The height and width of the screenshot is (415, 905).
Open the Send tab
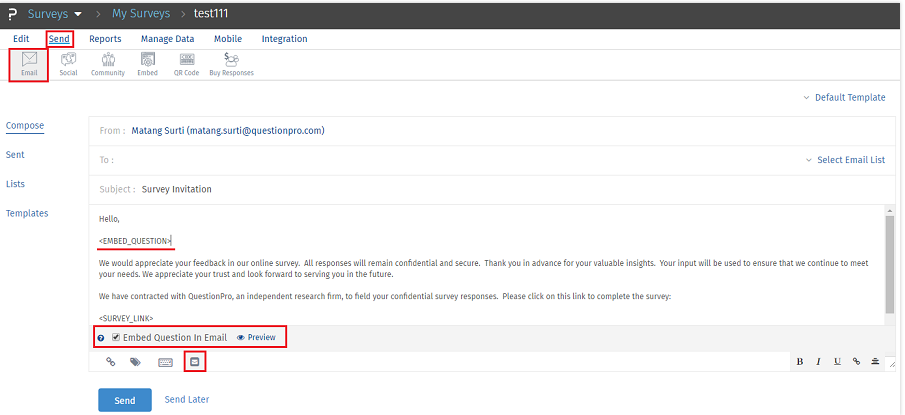[59, 39]
